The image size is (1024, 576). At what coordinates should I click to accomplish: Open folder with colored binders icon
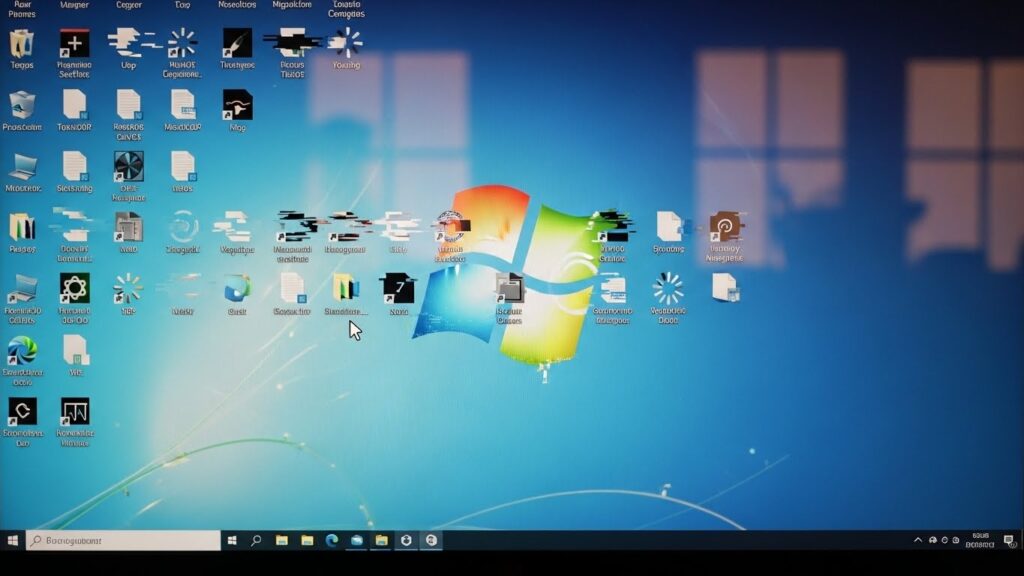(22, 227)
